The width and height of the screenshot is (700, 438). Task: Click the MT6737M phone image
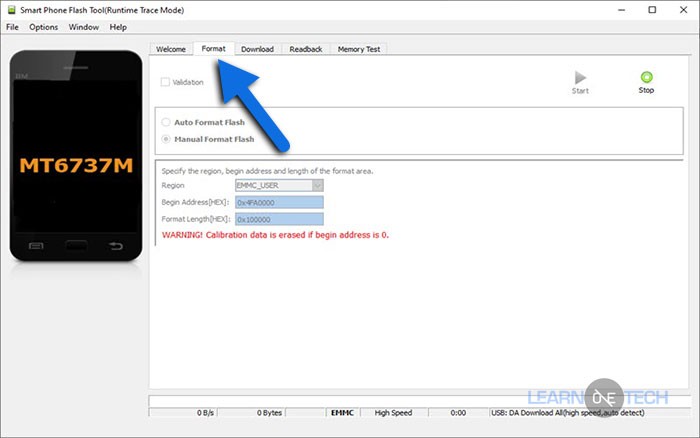pyautogui.click(x=76, y=156)
